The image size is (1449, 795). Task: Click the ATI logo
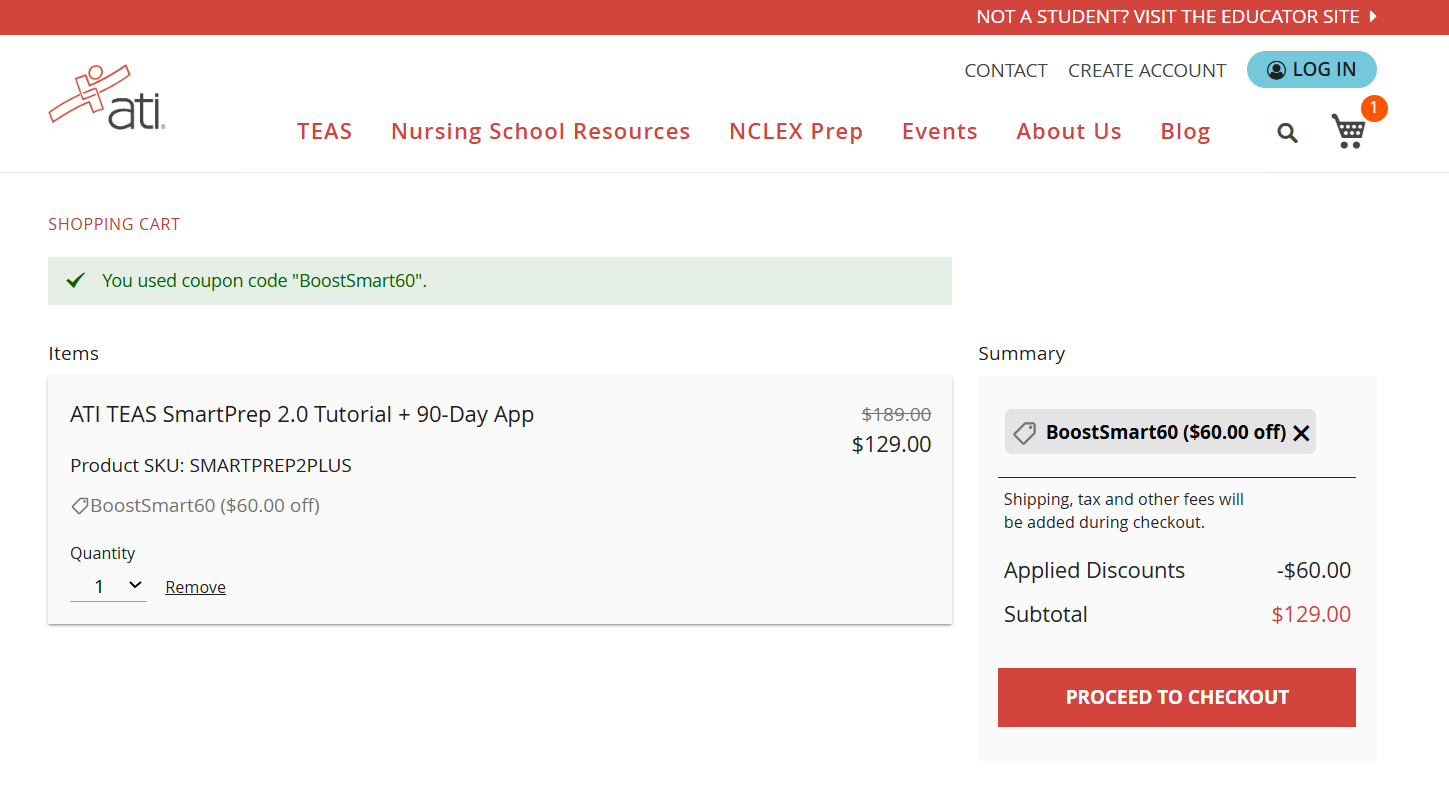(x=107, y=98)
